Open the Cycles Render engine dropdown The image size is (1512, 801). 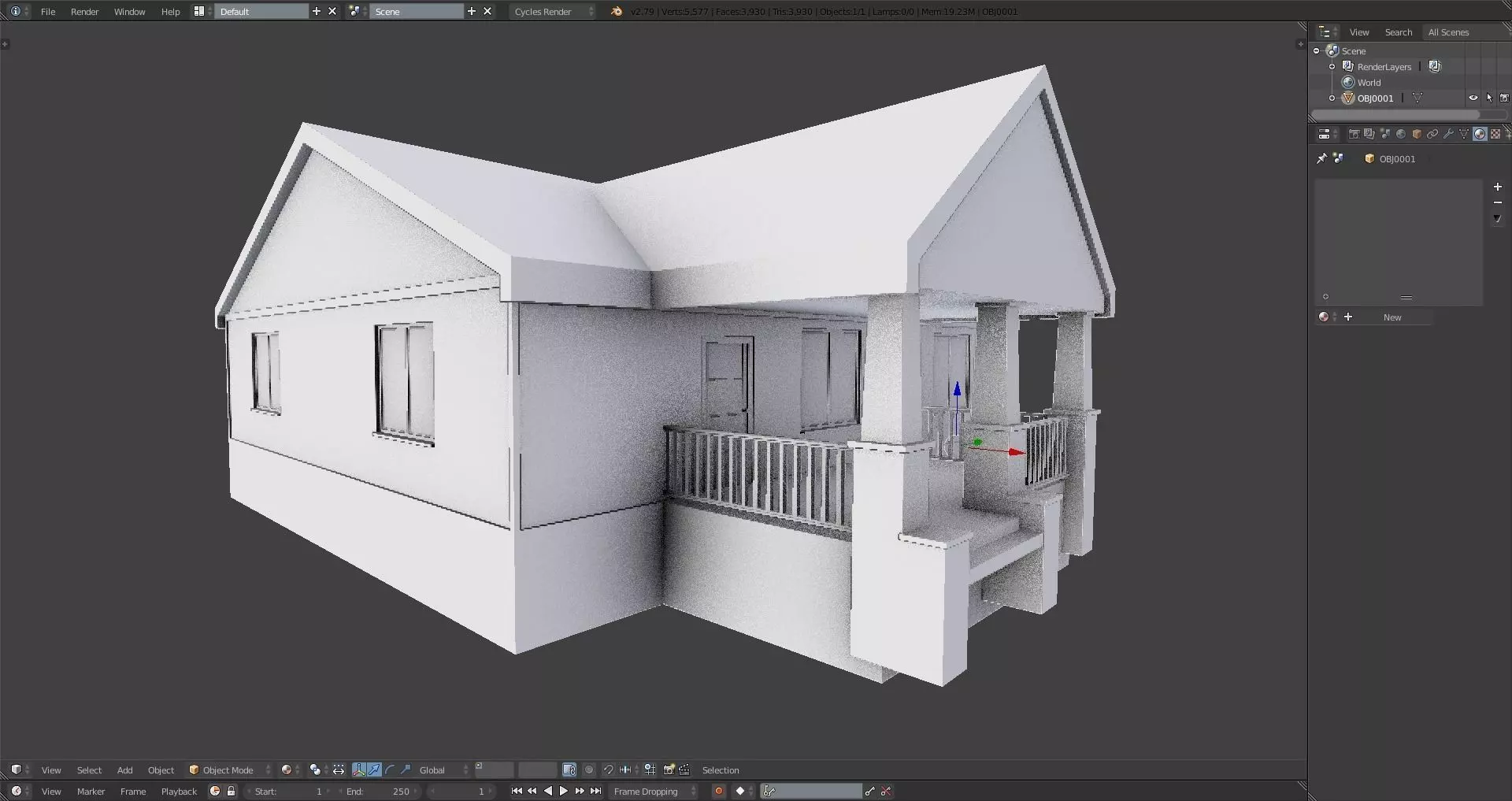(554, 11)
